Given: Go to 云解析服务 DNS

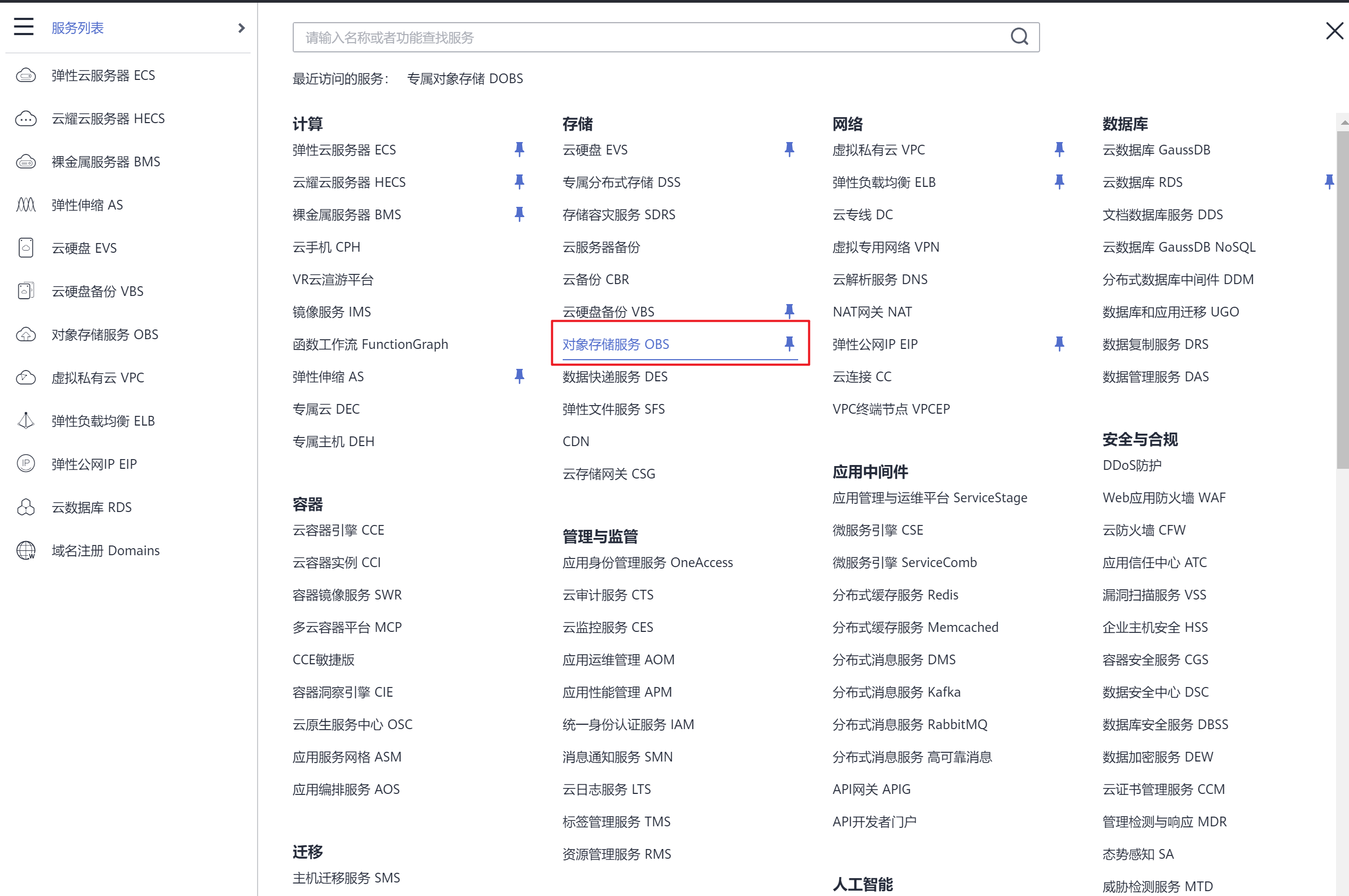Looking at the screenshot, I should point(880,279).
